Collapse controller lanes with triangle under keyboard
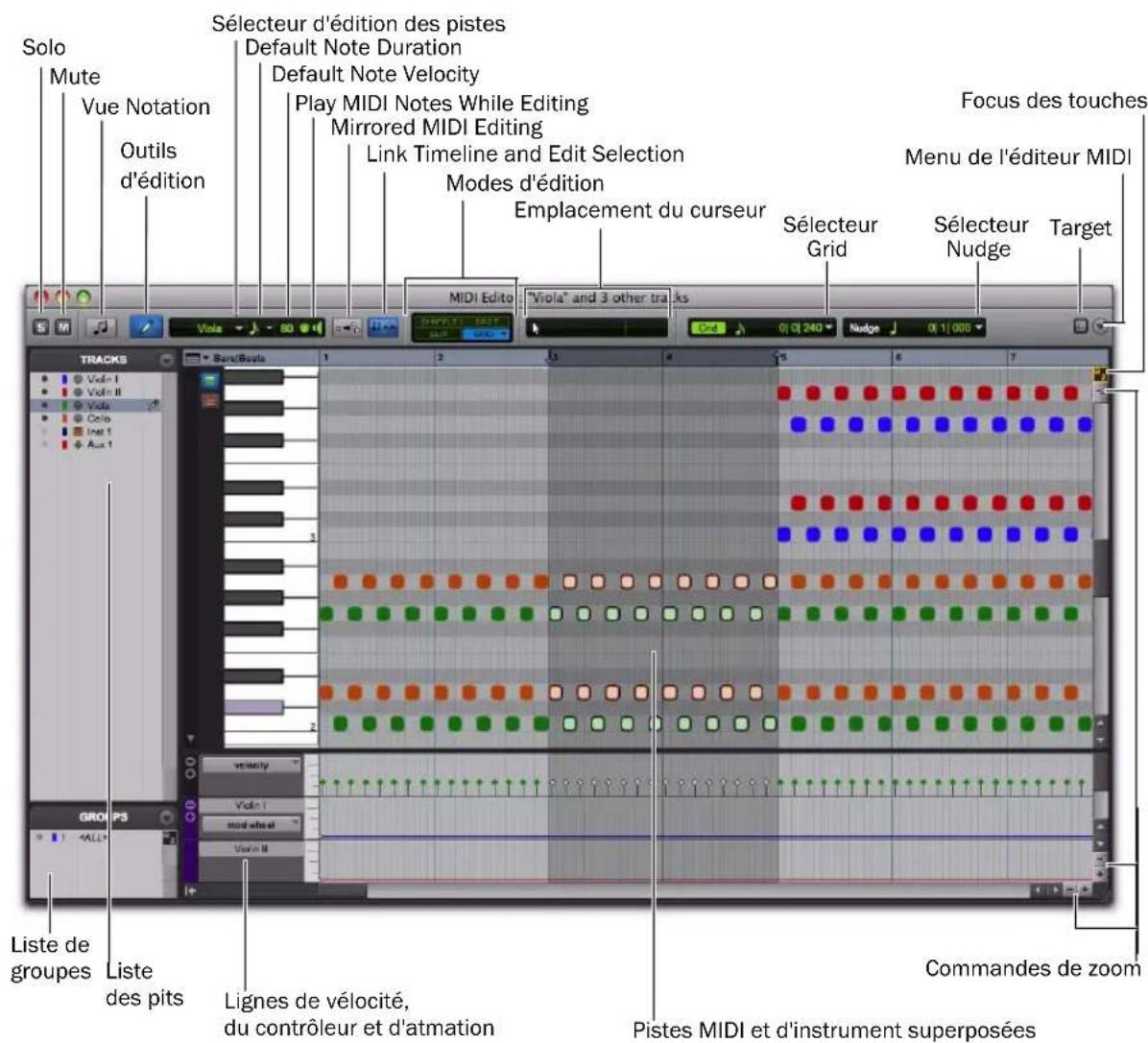The height and width of the screenshot is (1043, 1148). [x=191, y=739]
